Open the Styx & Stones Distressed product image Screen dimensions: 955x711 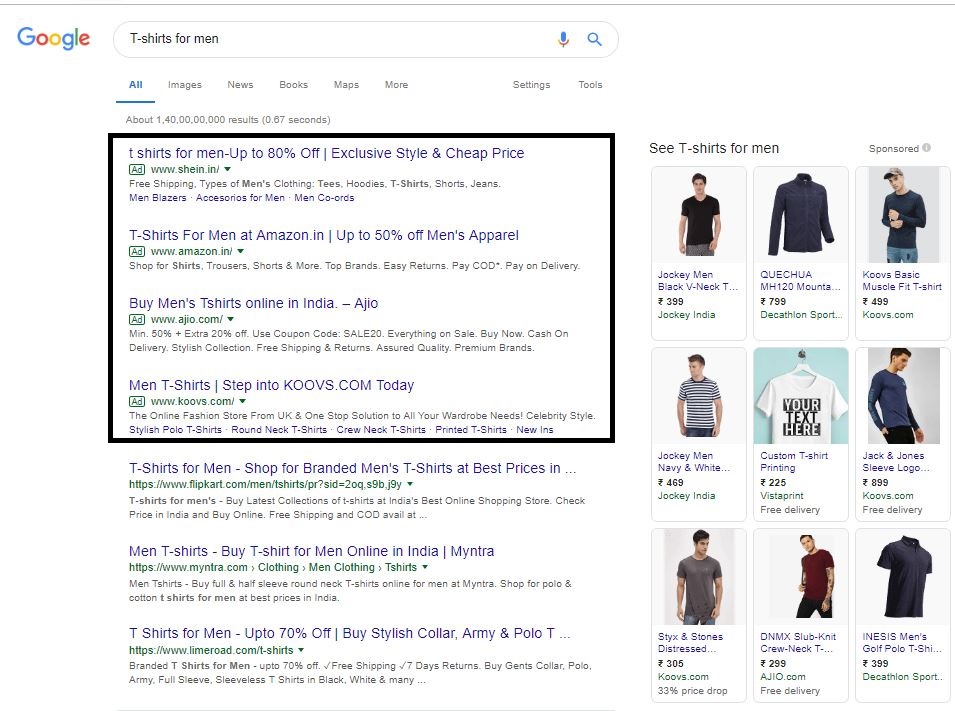(x=699, y=577)
